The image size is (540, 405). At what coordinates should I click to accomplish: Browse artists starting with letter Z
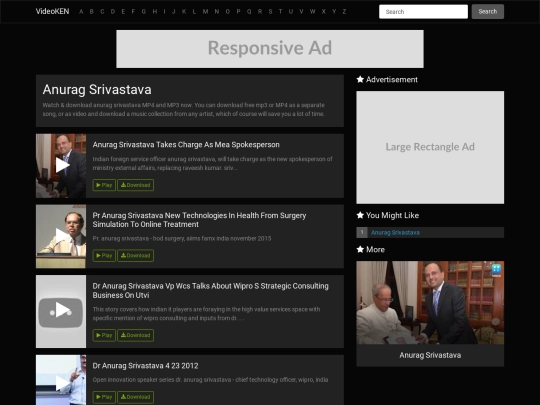tap(344, 12)
